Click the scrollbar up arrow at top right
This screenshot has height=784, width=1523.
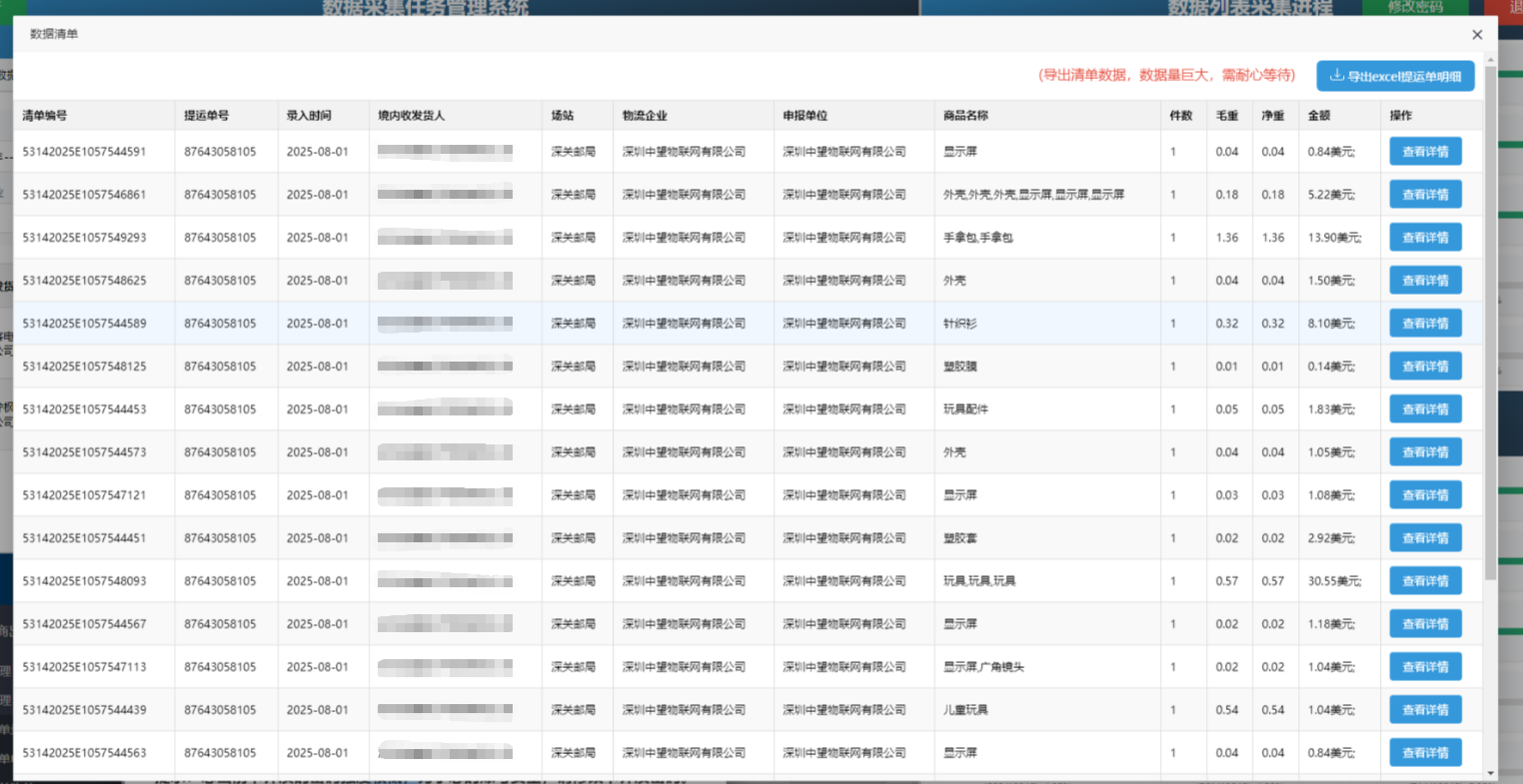click(1491, 60)
